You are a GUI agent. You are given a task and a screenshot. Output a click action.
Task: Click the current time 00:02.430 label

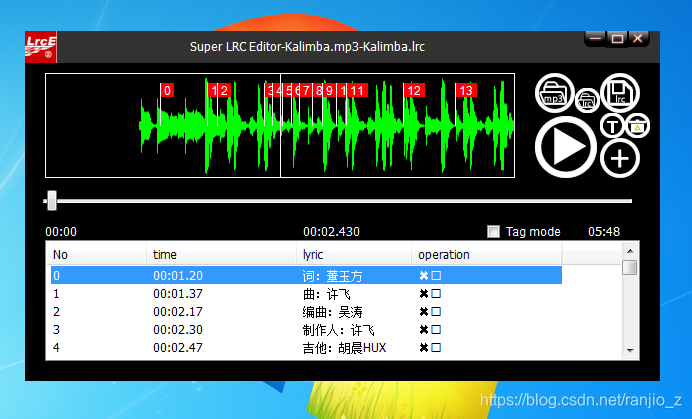(331, 231)
